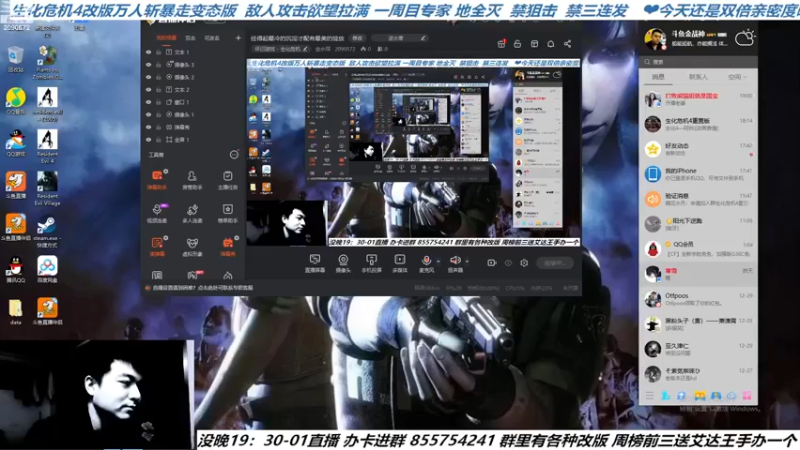800x450 pixels.
Task: Open QQ 联系人 tab
Action: [x=698, y=77]
